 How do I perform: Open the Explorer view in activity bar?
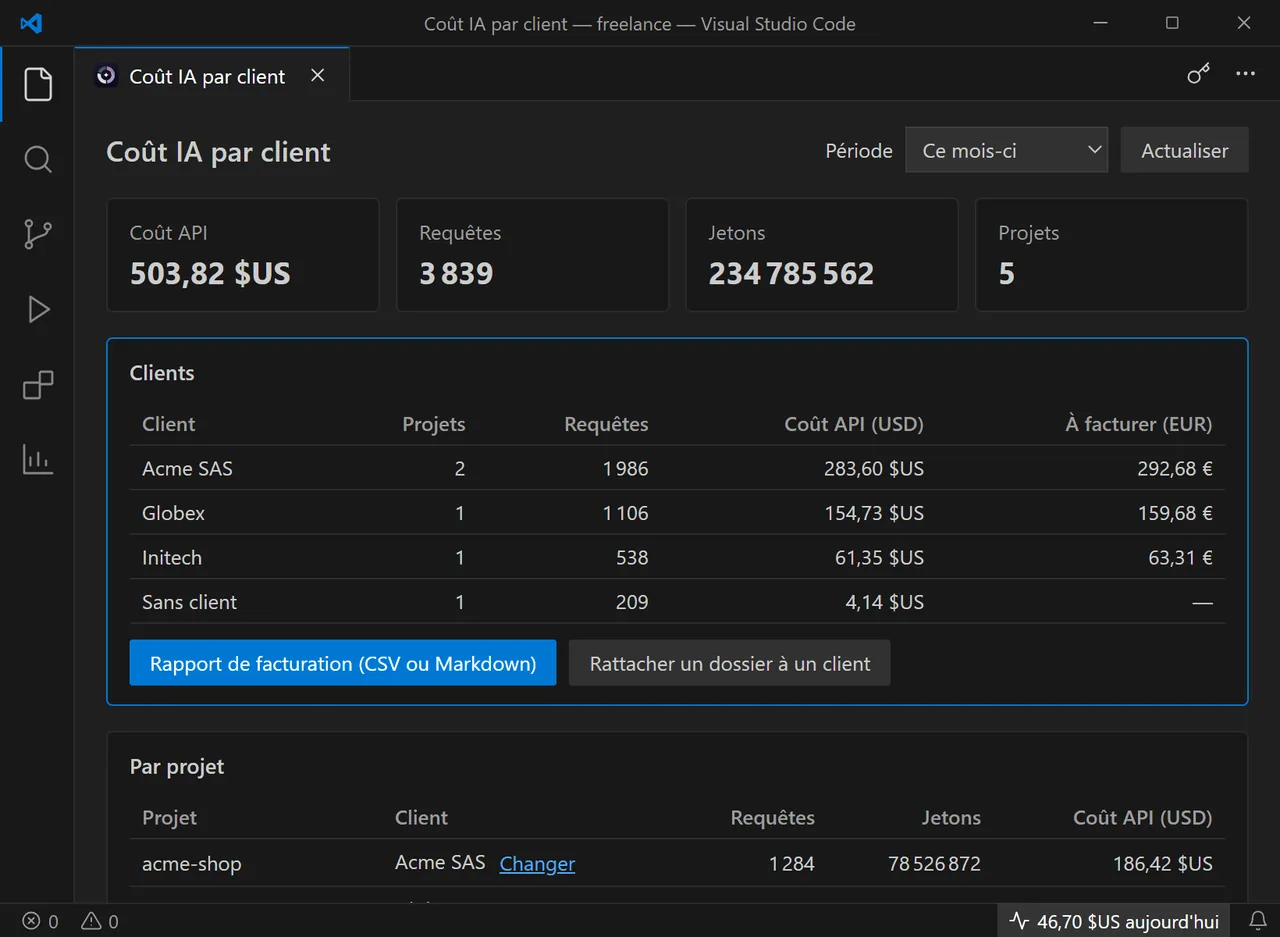click(37, 84)
